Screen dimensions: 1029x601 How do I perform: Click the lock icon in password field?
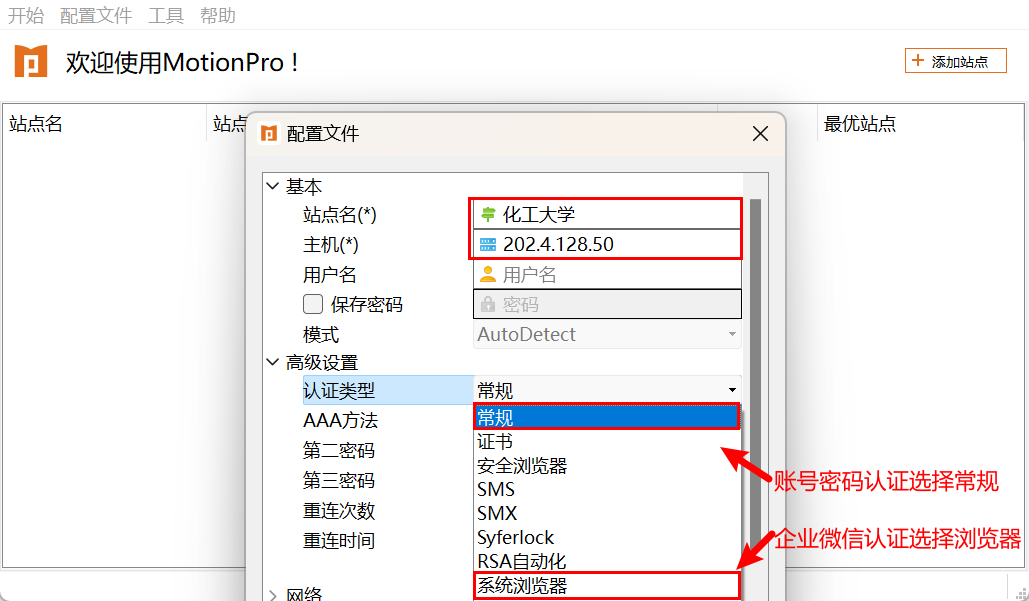[x=488, y=305]
